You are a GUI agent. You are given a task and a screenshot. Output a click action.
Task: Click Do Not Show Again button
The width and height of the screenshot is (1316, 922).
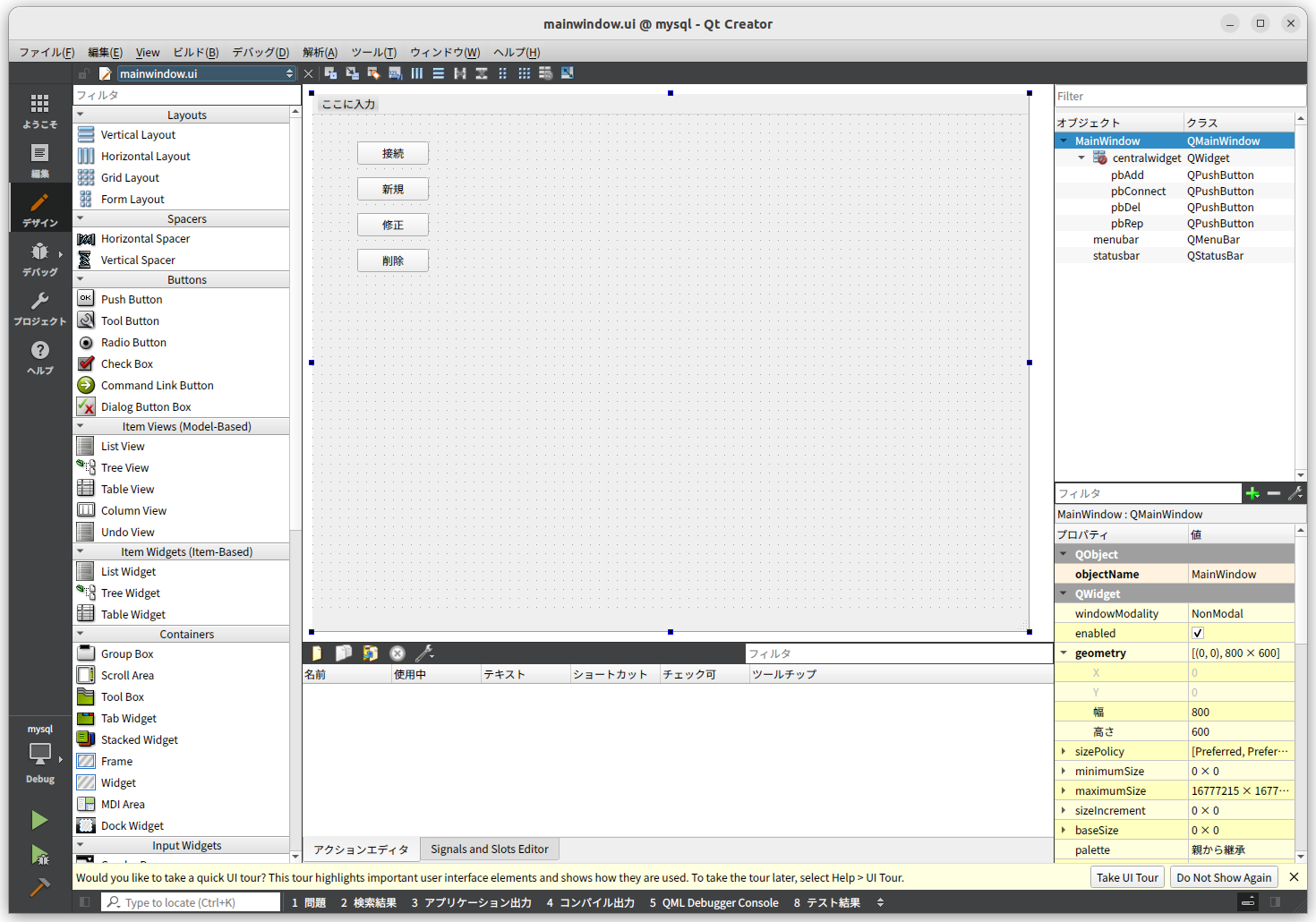pyautogui.click(x=1224, y=877)
